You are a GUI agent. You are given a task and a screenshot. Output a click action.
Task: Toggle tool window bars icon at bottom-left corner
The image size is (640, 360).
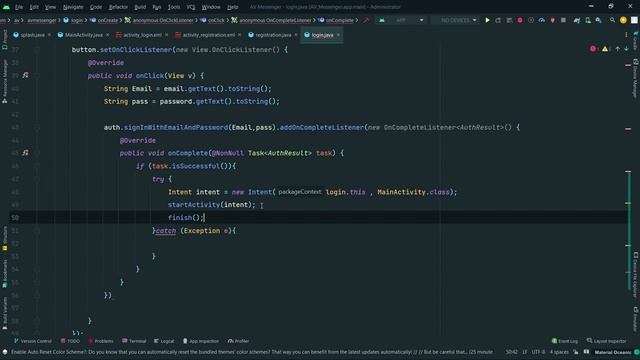tap(5, 352)
